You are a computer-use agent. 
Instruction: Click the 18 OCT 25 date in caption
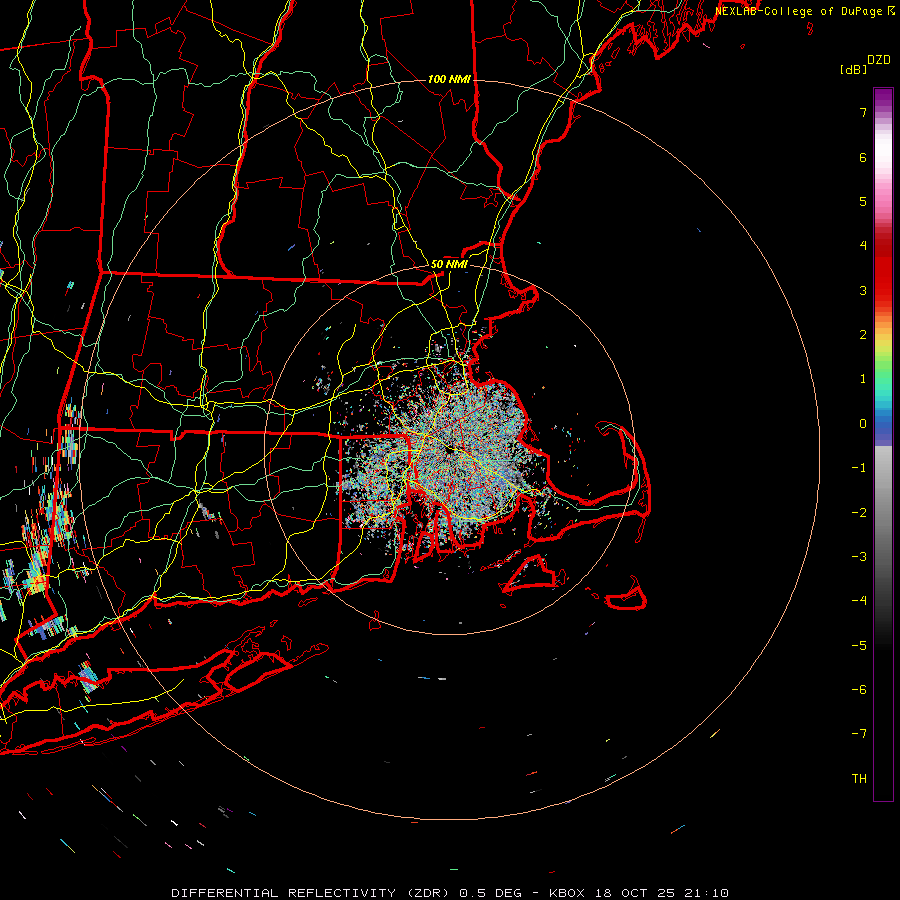tap(634, 893)
